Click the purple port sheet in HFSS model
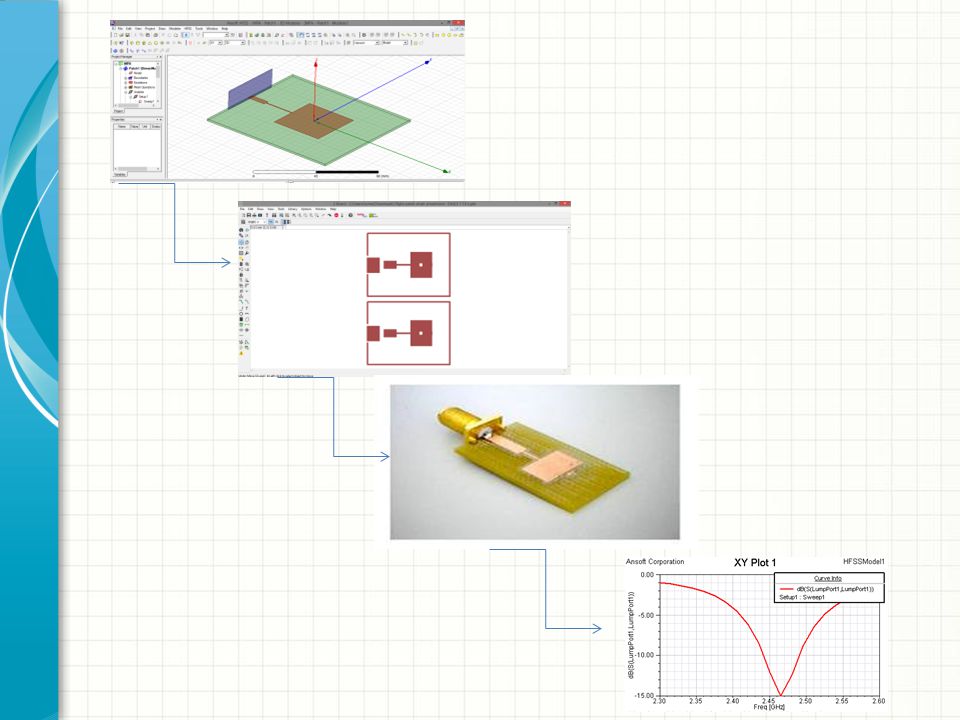960x720 pixels. point(250,89)
